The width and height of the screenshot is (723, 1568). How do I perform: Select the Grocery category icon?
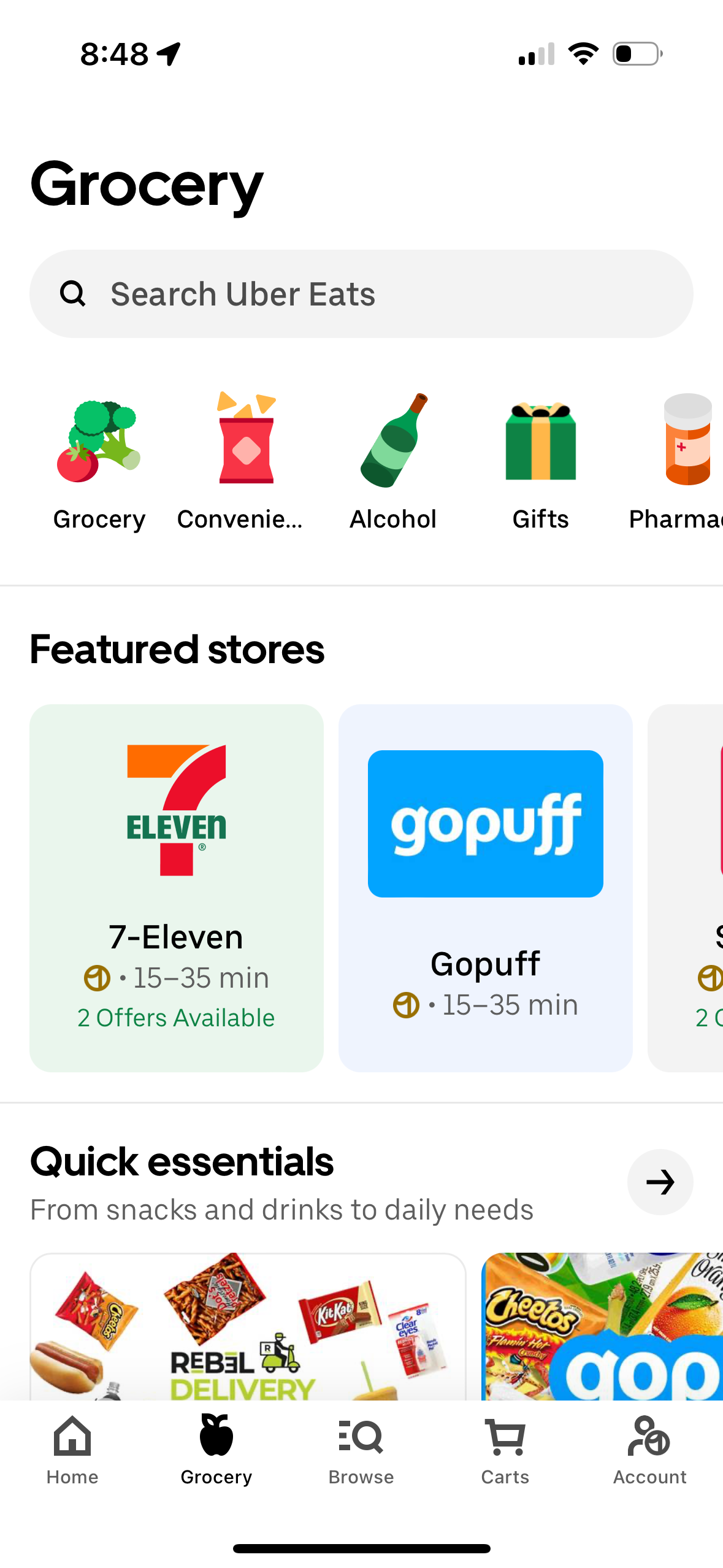(98, 445)
